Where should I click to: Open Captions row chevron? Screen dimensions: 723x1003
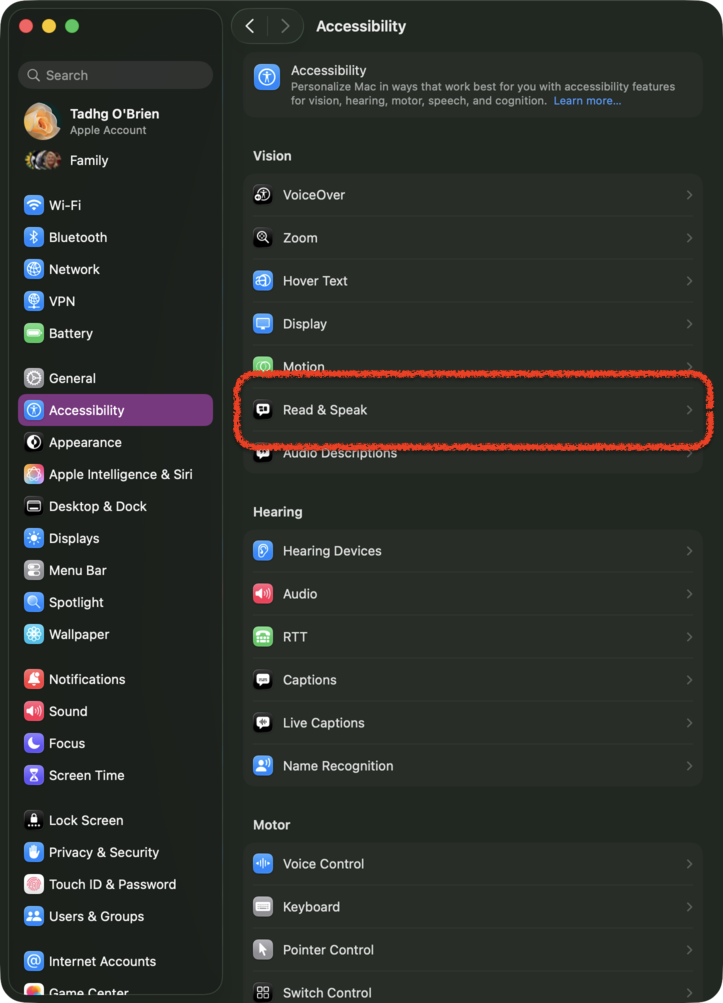(x=689, y=679)
